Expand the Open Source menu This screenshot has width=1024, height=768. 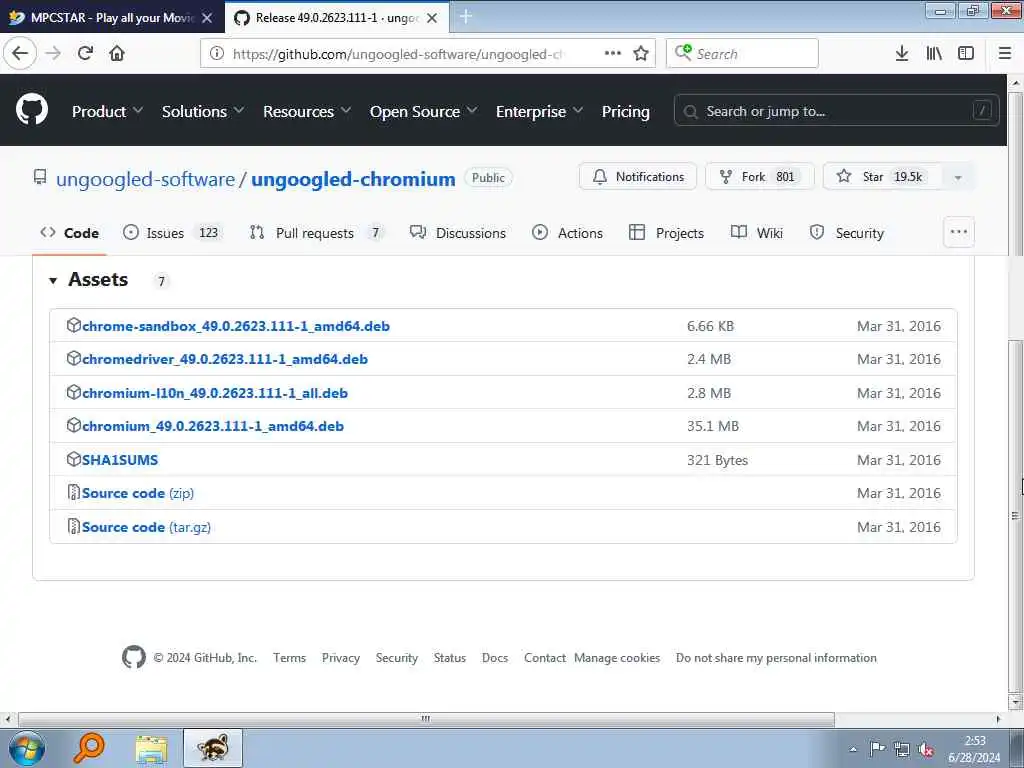[423, 112]
